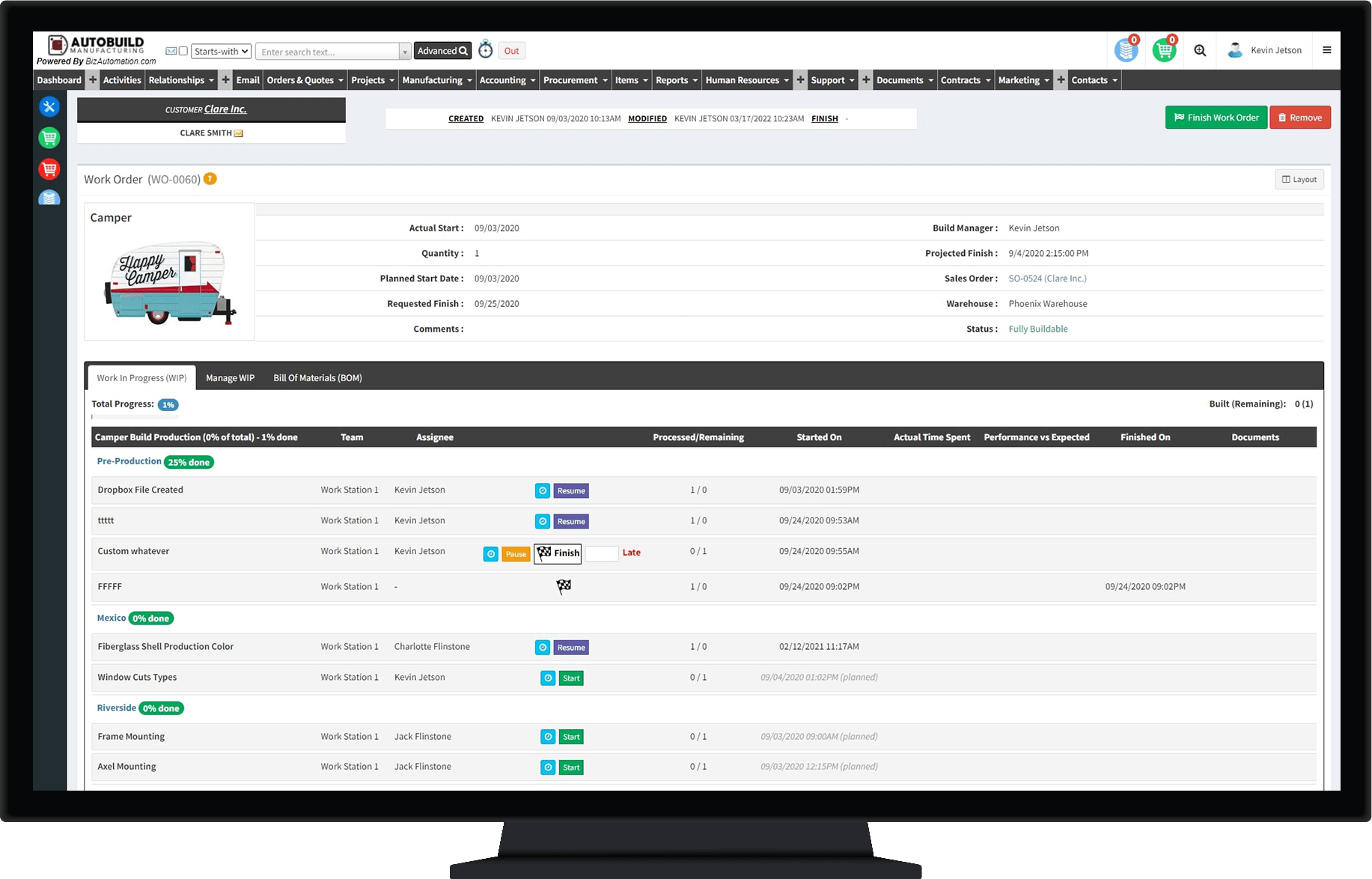1372x879 pixels.
Task: Click the Mexico 0% done badge
Action: [x=151, y=619]
